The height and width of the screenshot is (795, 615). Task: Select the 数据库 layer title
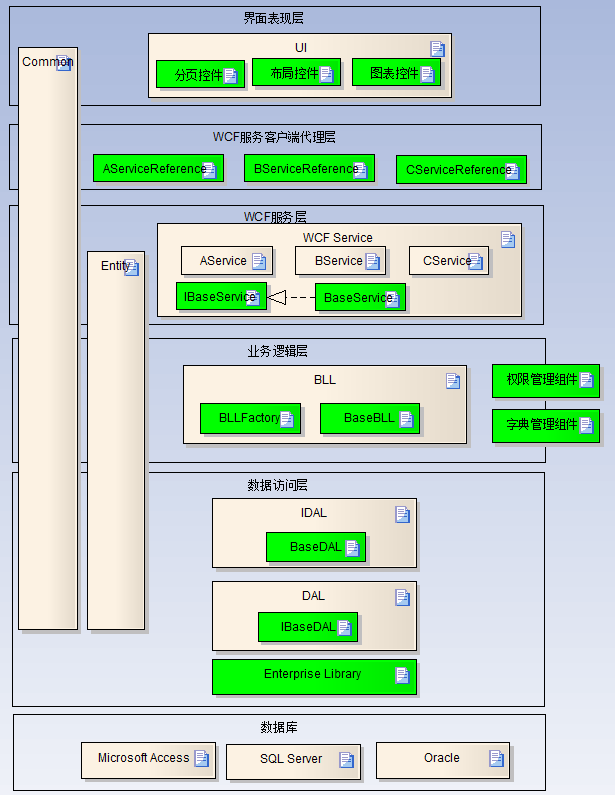[x=279, y=727]
